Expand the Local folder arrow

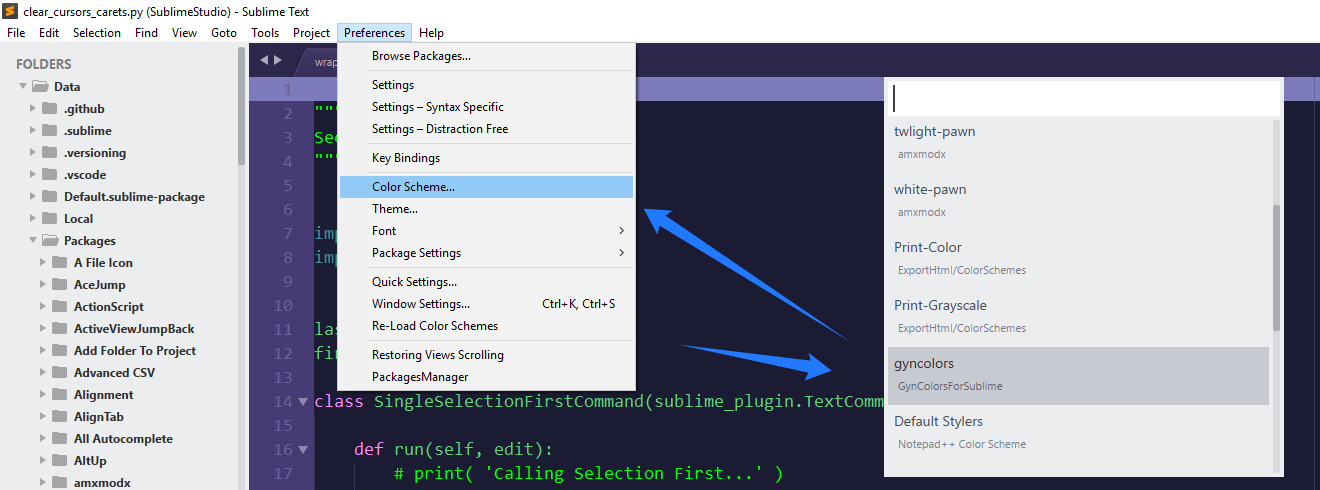coord(33,218)
